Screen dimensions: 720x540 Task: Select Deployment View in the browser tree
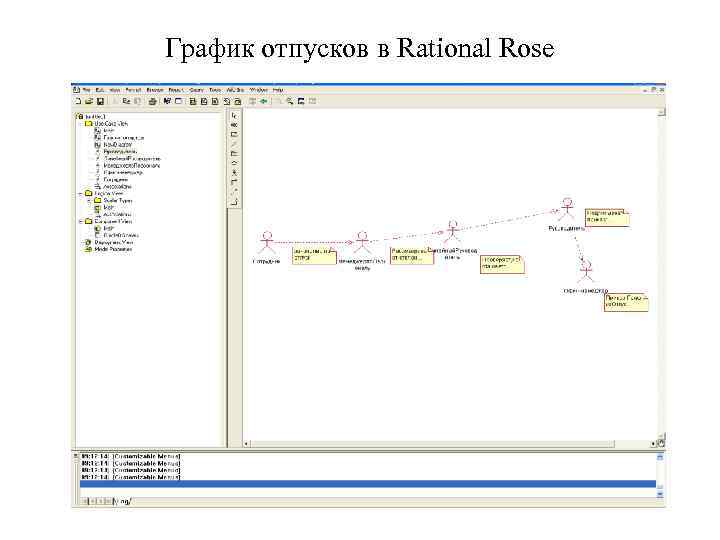pyautogui.click(x=114, y=242)
